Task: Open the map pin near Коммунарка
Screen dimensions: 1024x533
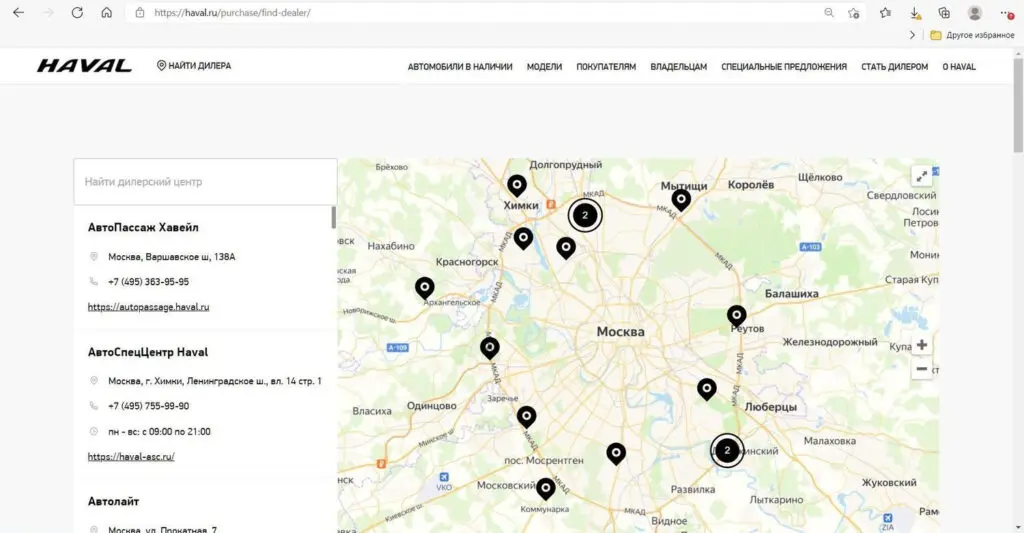Action: click(545, 488)
